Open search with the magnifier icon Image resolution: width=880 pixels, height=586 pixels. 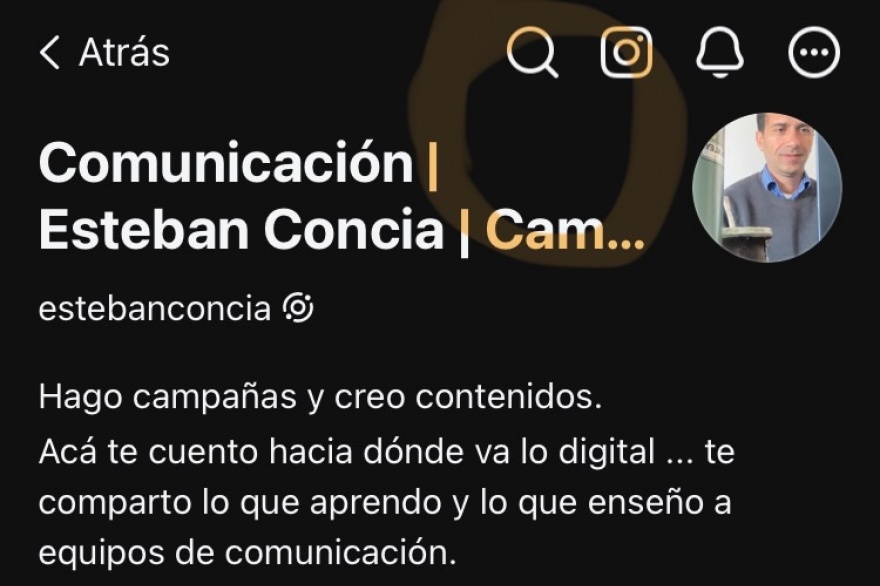click(x=532, y=52)
